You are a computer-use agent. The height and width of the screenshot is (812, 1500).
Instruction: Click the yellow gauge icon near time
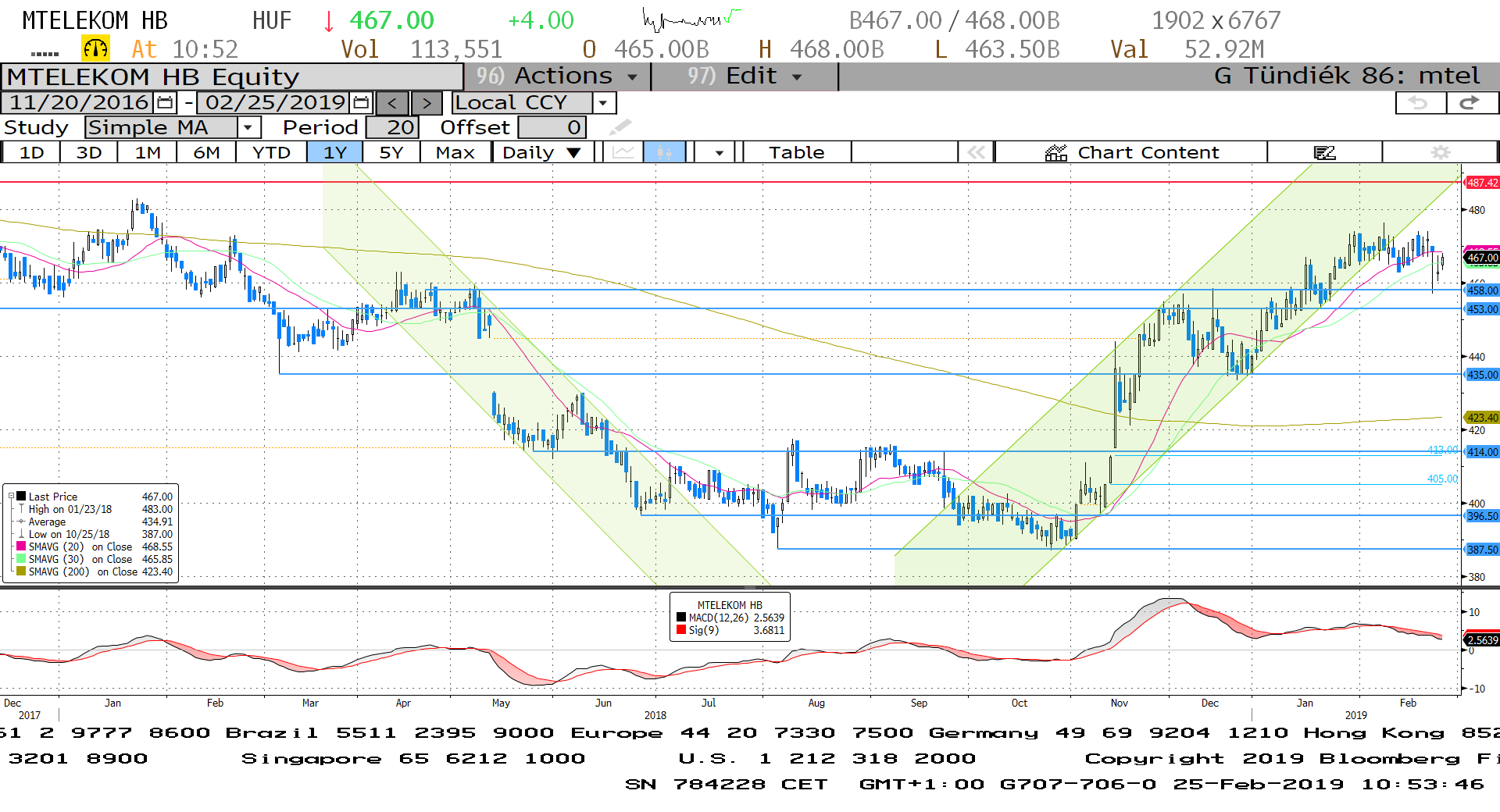click(x=95, y=49)
